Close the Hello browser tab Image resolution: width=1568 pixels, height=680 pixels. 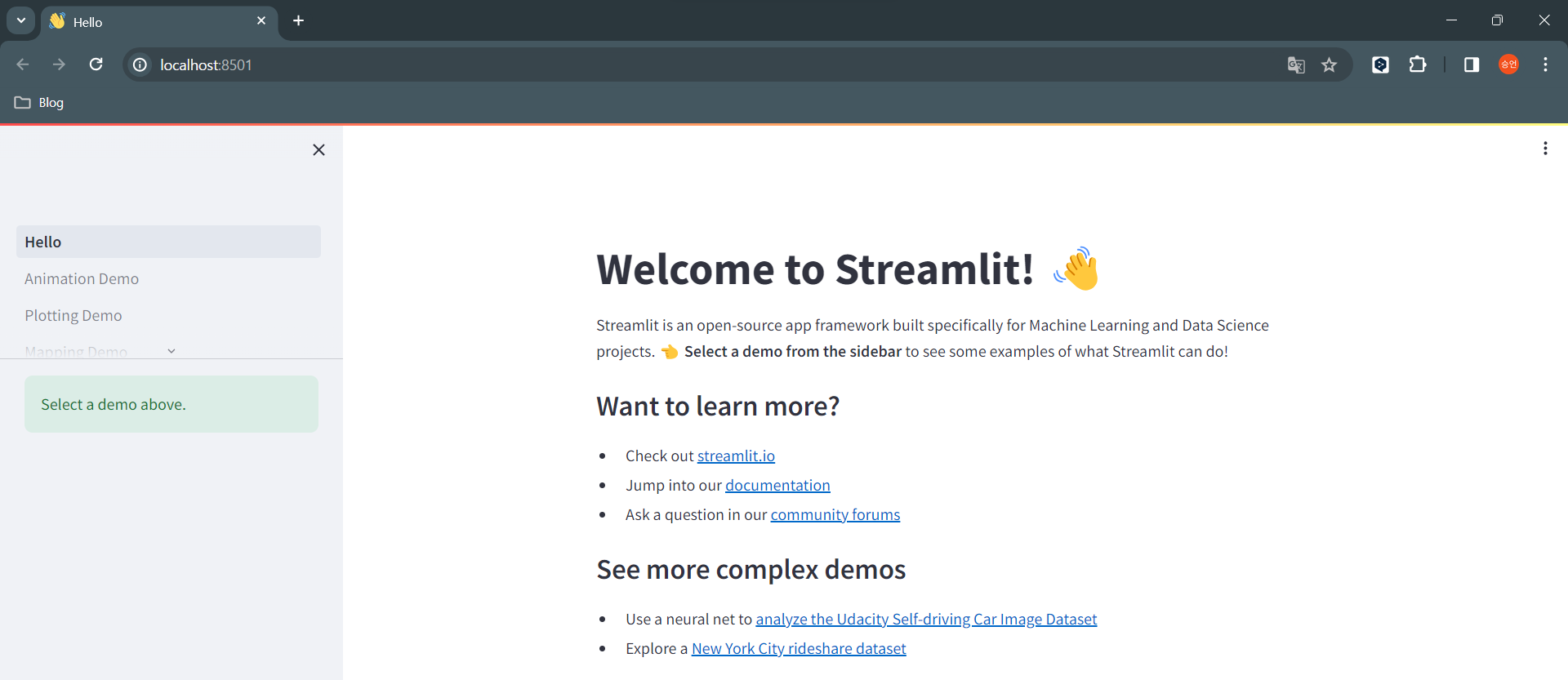[x=261, y=20]
